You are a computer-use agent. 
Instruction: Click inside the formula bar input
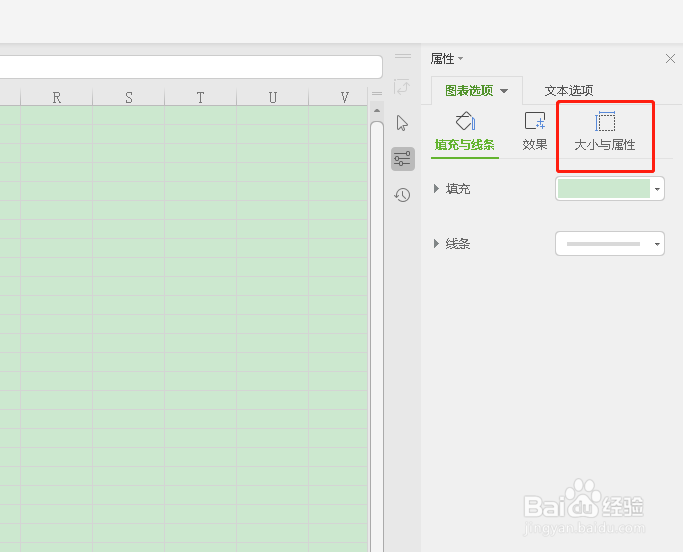point(191,67)
